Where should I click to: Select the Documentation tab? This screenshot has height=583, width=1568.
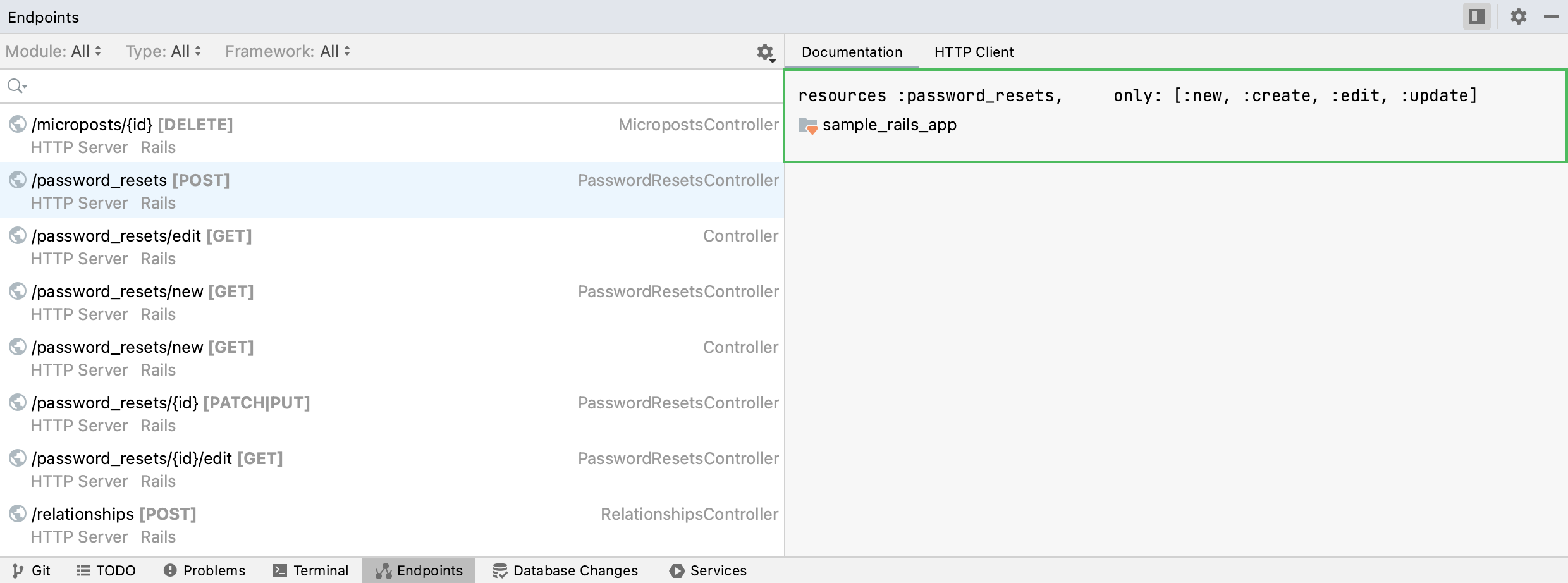852,52
